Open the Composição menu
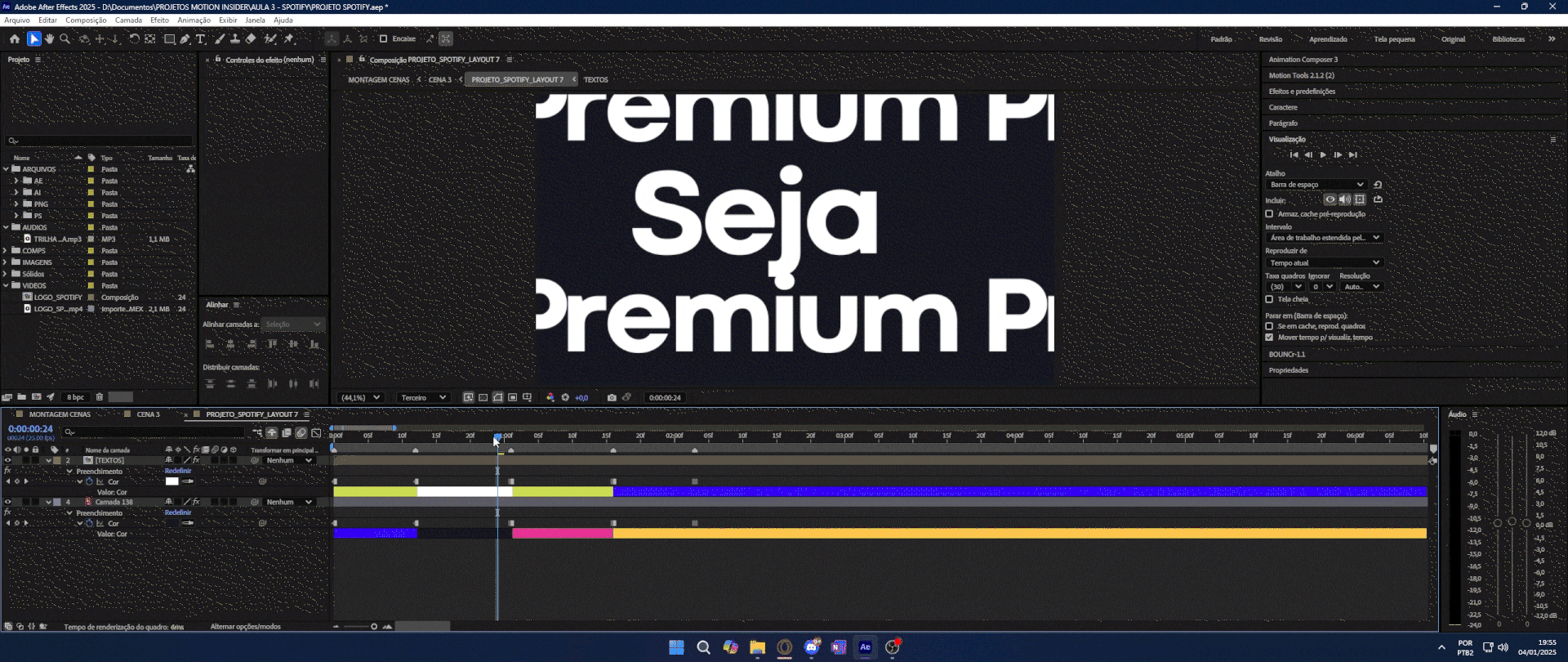This screenshot has width=1568, height=662. (86, 20)
